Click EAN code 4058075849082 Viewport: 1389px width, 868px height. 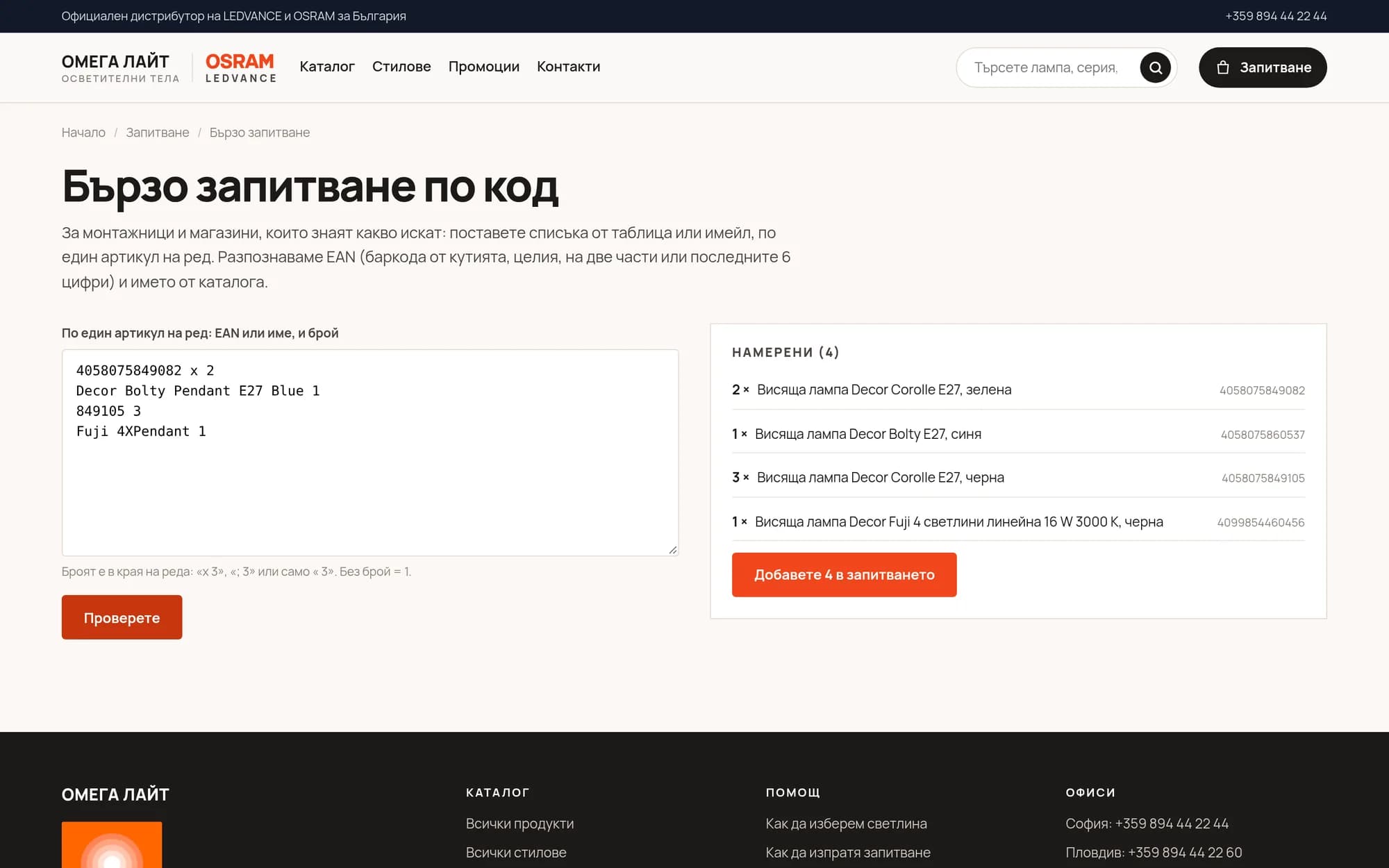click(1262, 390)
